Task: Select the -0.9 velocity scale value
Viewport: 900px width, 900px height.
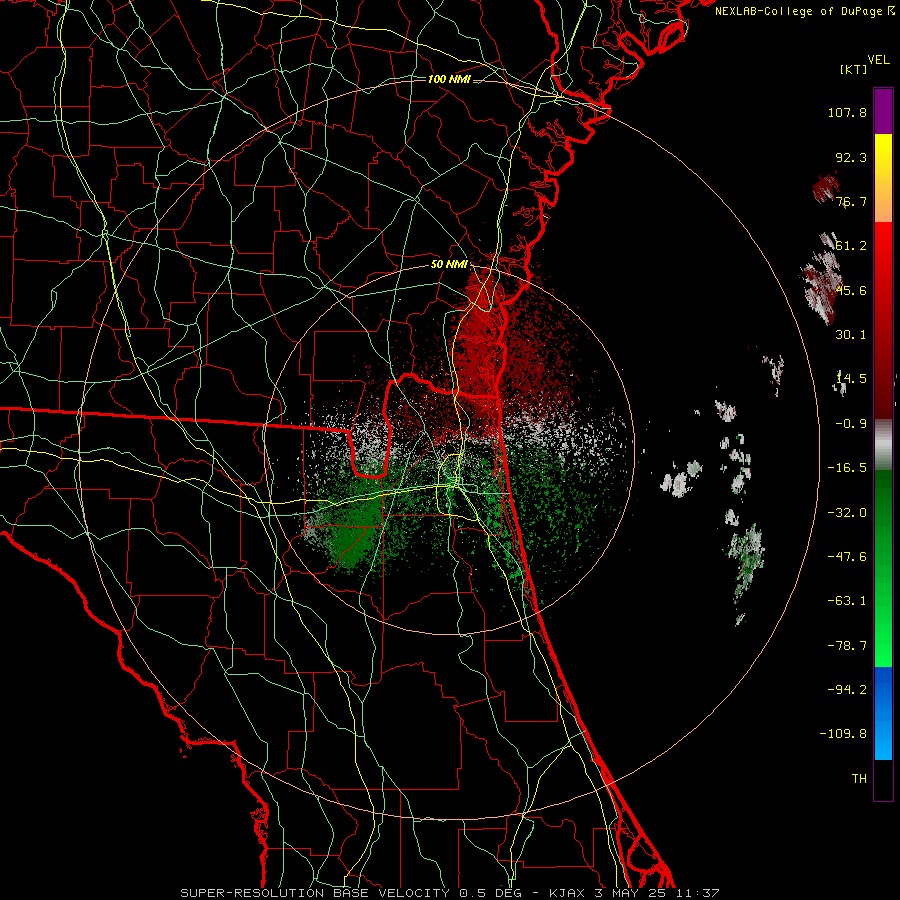Action: 851,424
